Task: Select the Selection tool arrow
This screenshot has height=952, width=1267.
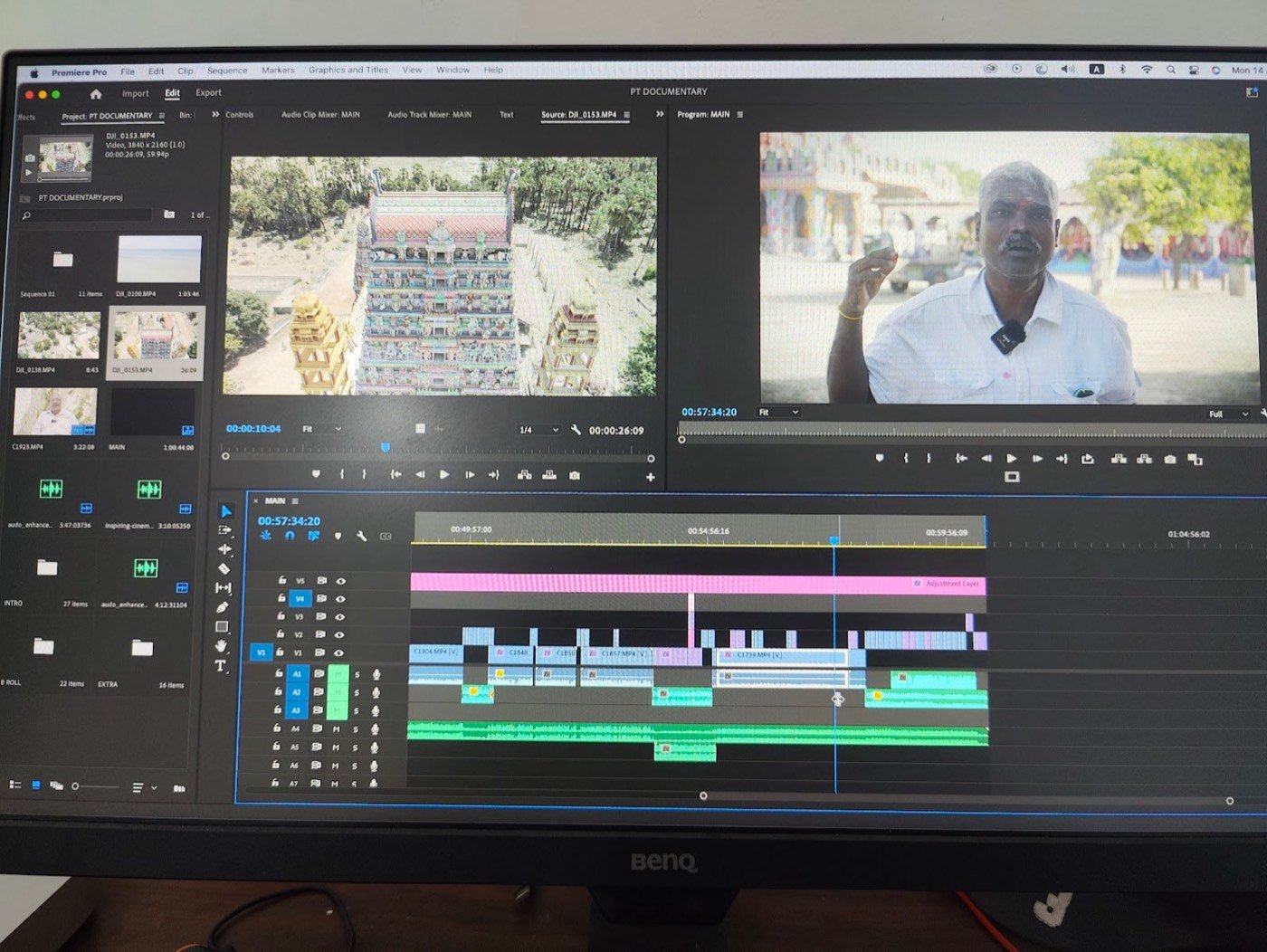Action: click(224, 511)
